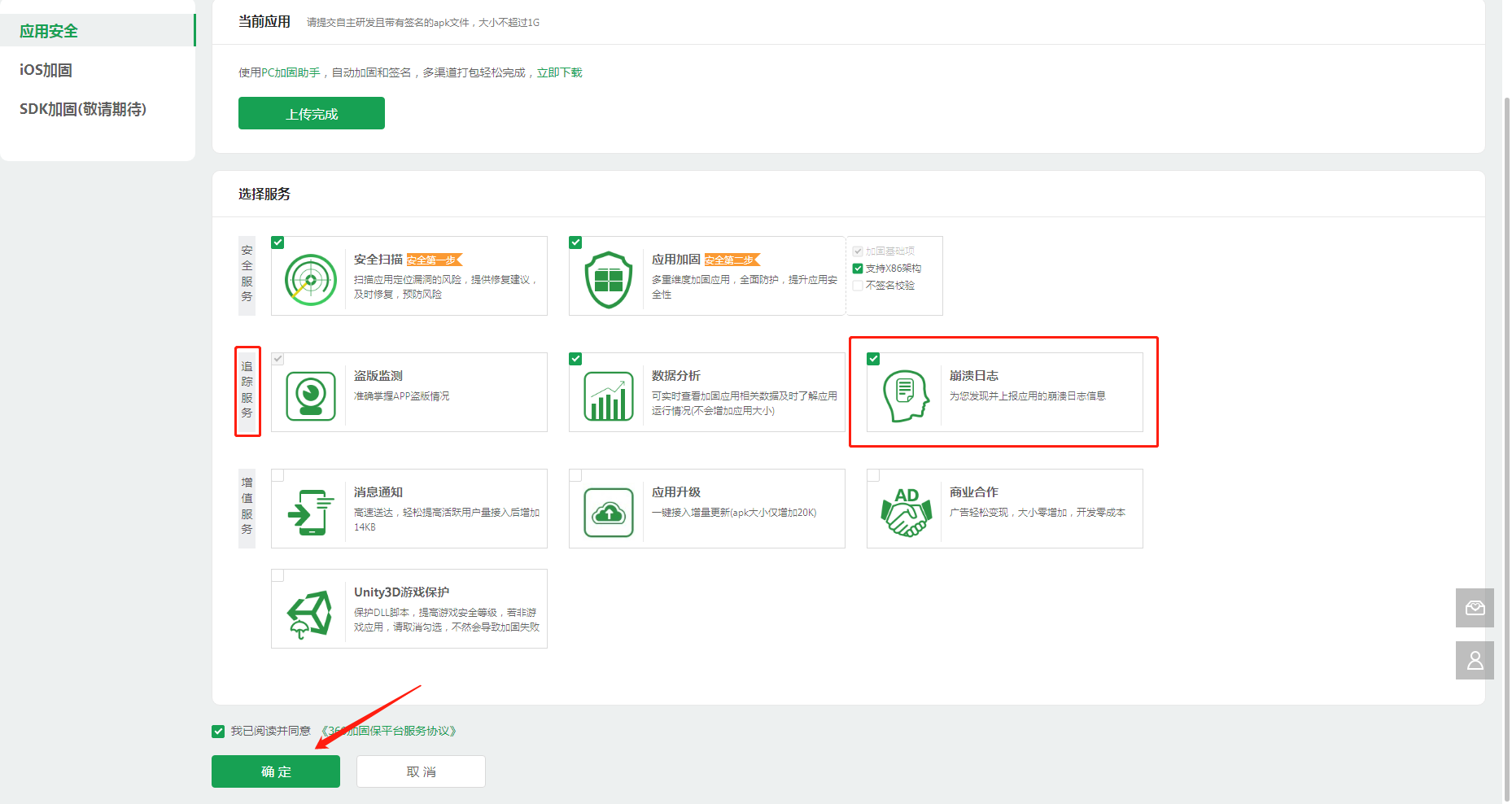Enable the 不签名校验 checkbox
The height and width of the screenshot is (804, 1512).
pos(858,286)
